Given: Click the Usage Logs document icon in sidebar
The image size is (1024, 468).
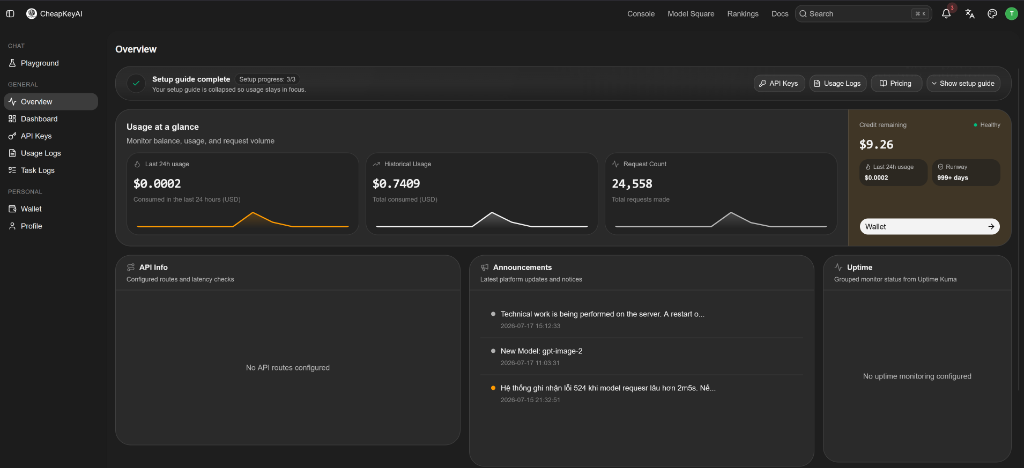Looking at the screenshot, I should [x=12, y=153].
